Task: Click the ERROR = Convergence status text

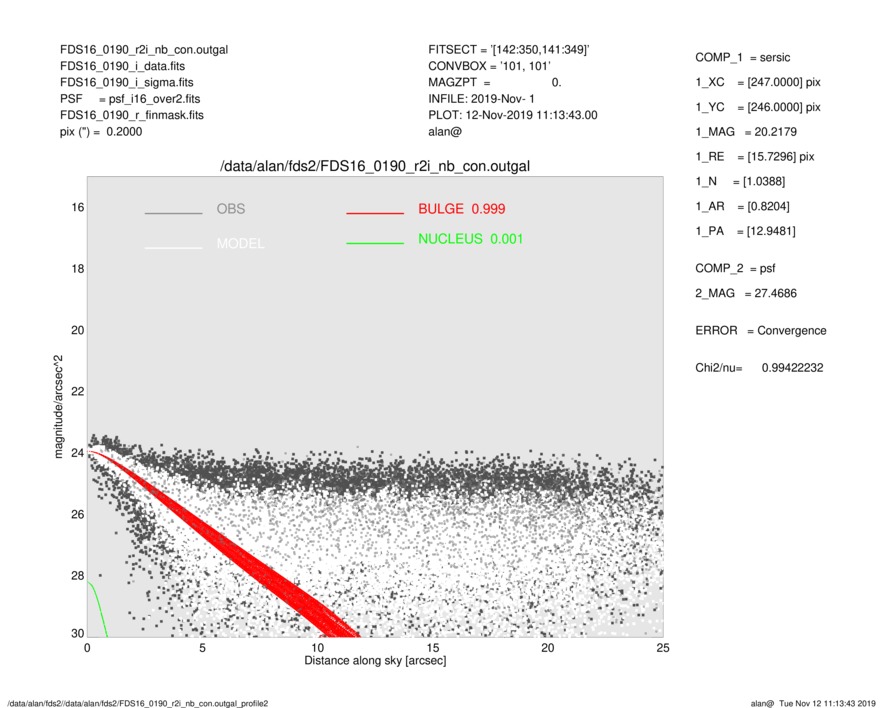Action: 760,330
